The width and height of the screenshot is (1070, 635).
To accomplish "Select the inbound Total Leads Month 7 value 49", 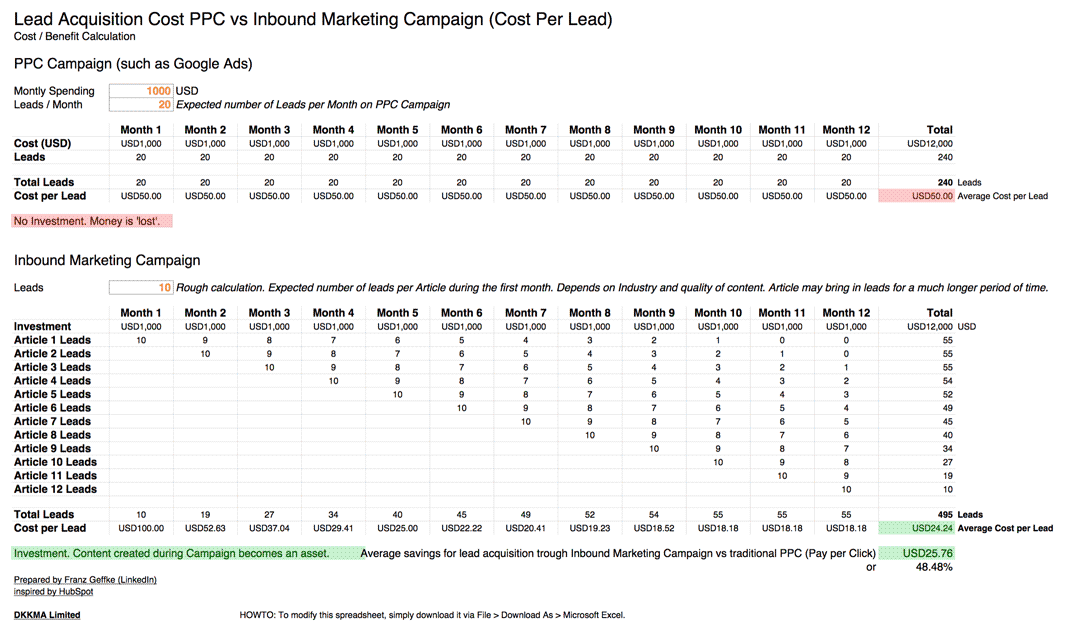I will 525,515.
